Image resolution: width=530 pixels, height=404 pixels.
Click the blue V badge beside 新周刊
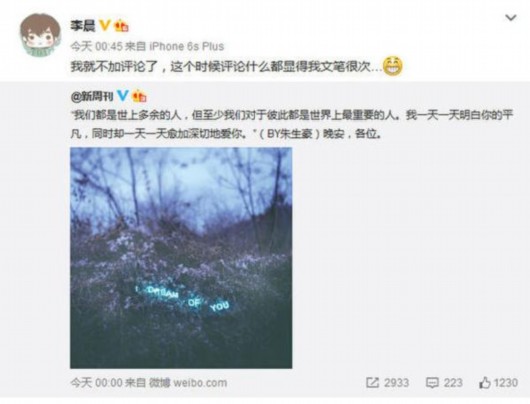(122, 96)
